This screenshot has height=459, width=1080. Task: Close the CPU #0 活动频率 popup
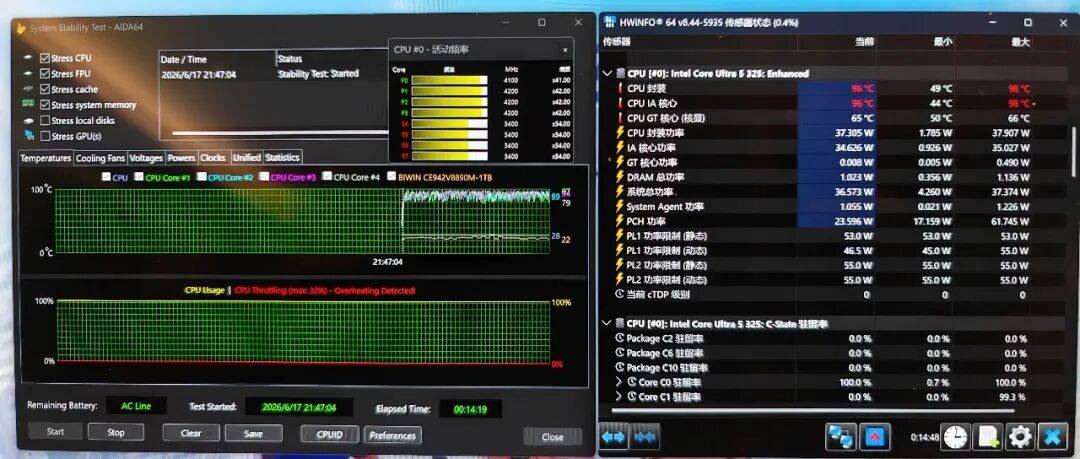pos(565,50)
